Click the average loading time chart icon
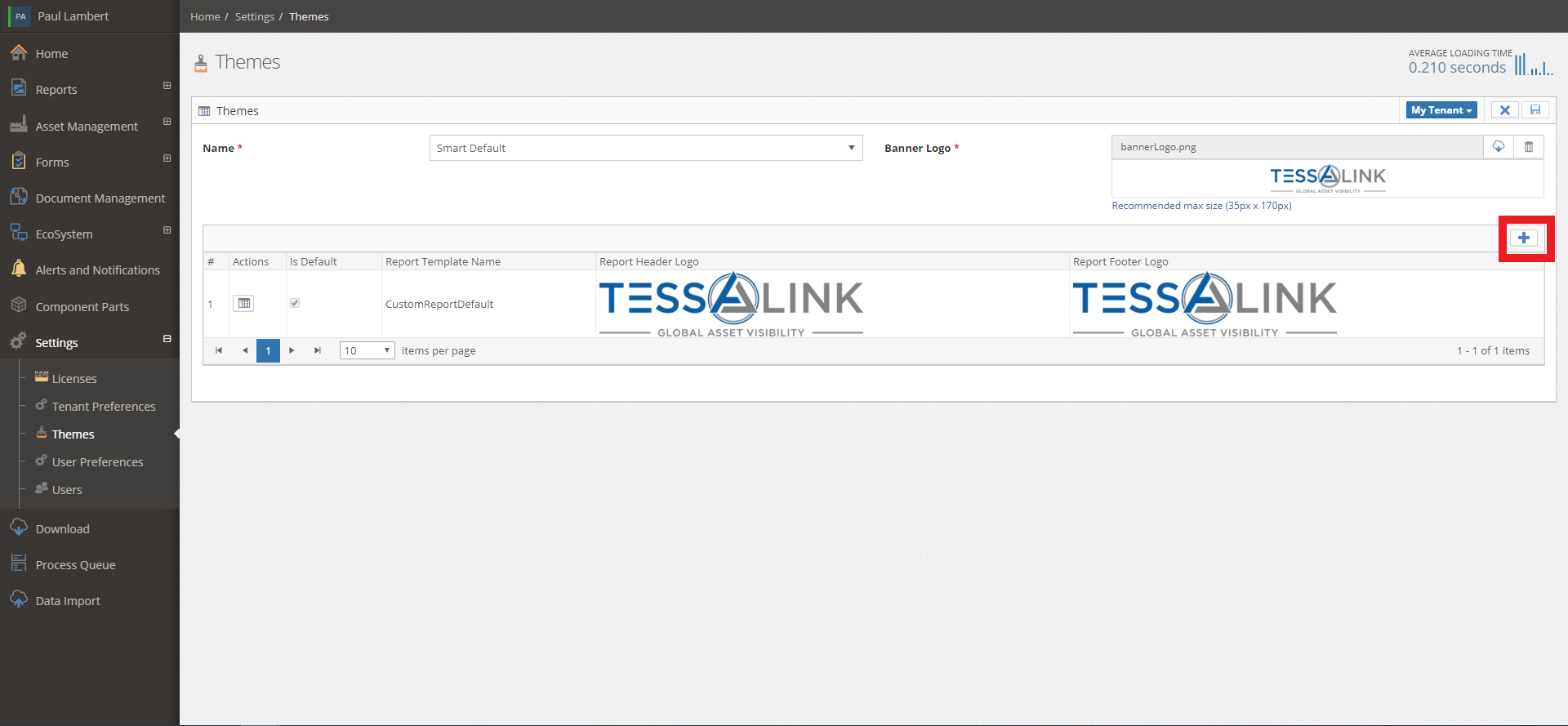Screen dimensions: 1568x726 [1533, 64]
